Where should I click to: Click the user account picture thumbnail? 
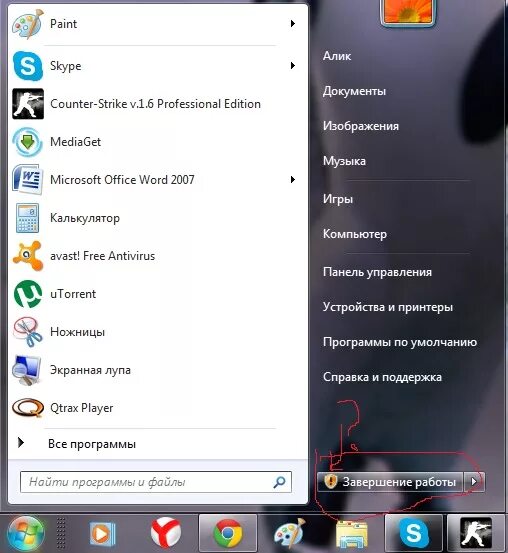pos(408,12)
